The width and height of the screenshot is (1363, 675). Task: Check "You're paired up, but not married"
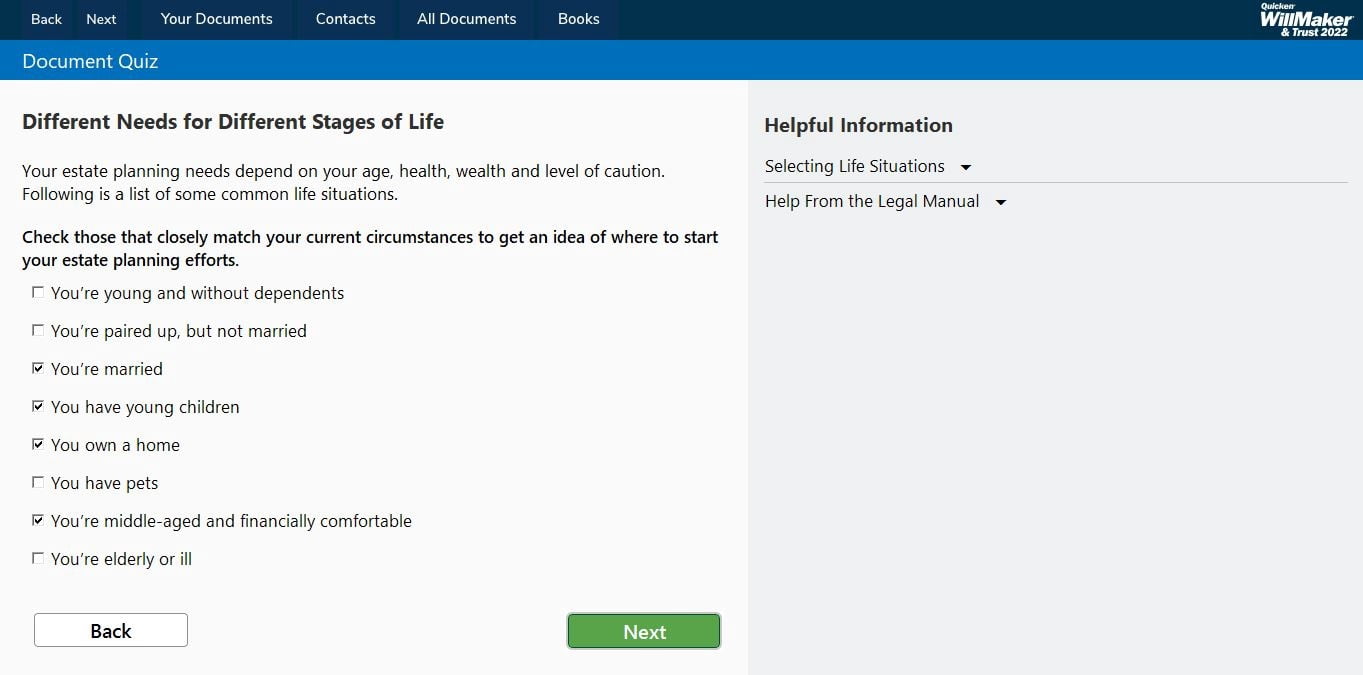click(x=38, y=331)
